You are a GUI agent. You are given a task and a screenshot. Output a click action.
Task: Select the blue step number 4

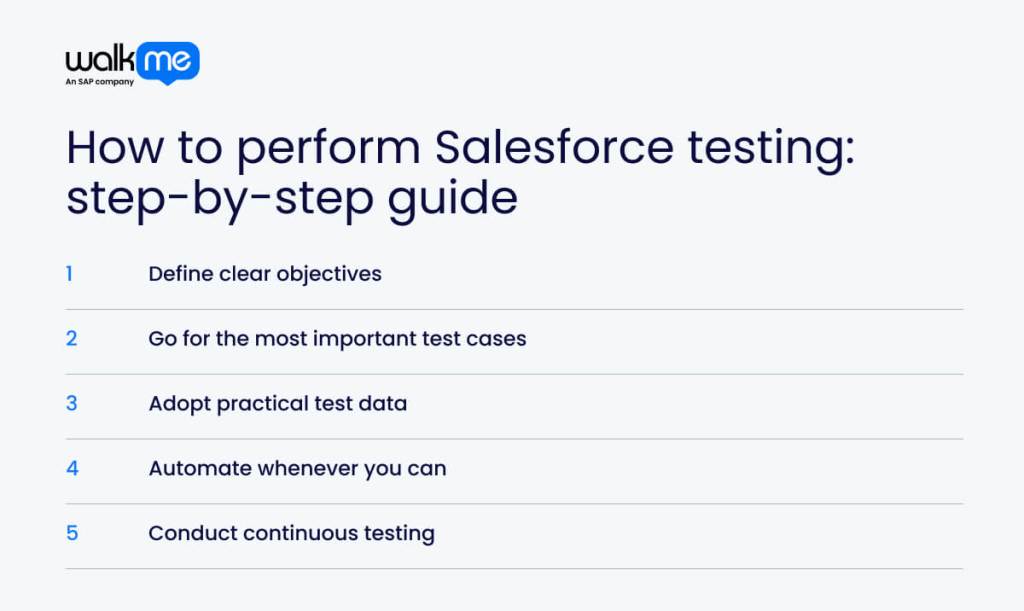pos(72,468)
